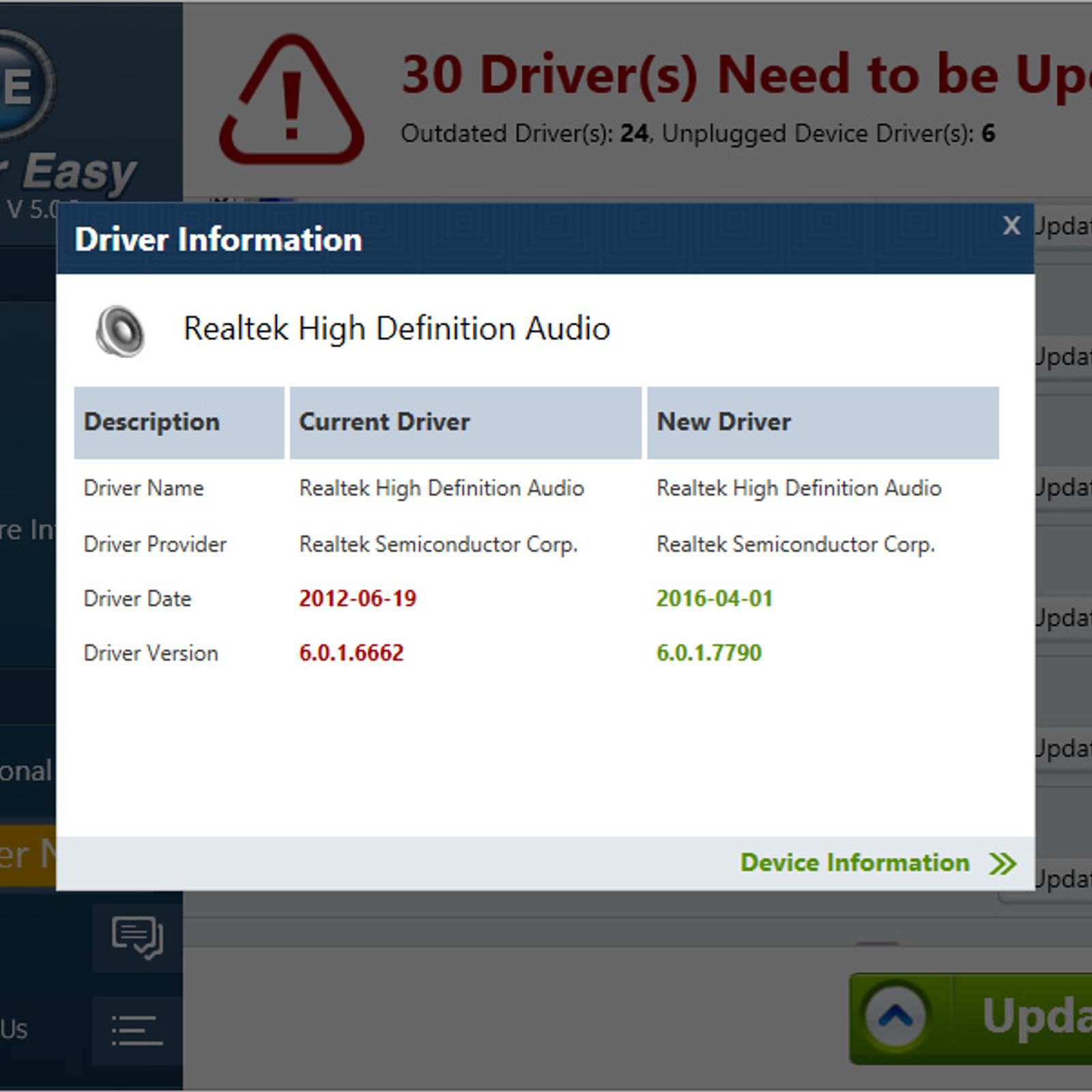Select the current version 6.0.1.6662
The height and width of the screenshot is (1092, 1092).
[351, 653]
